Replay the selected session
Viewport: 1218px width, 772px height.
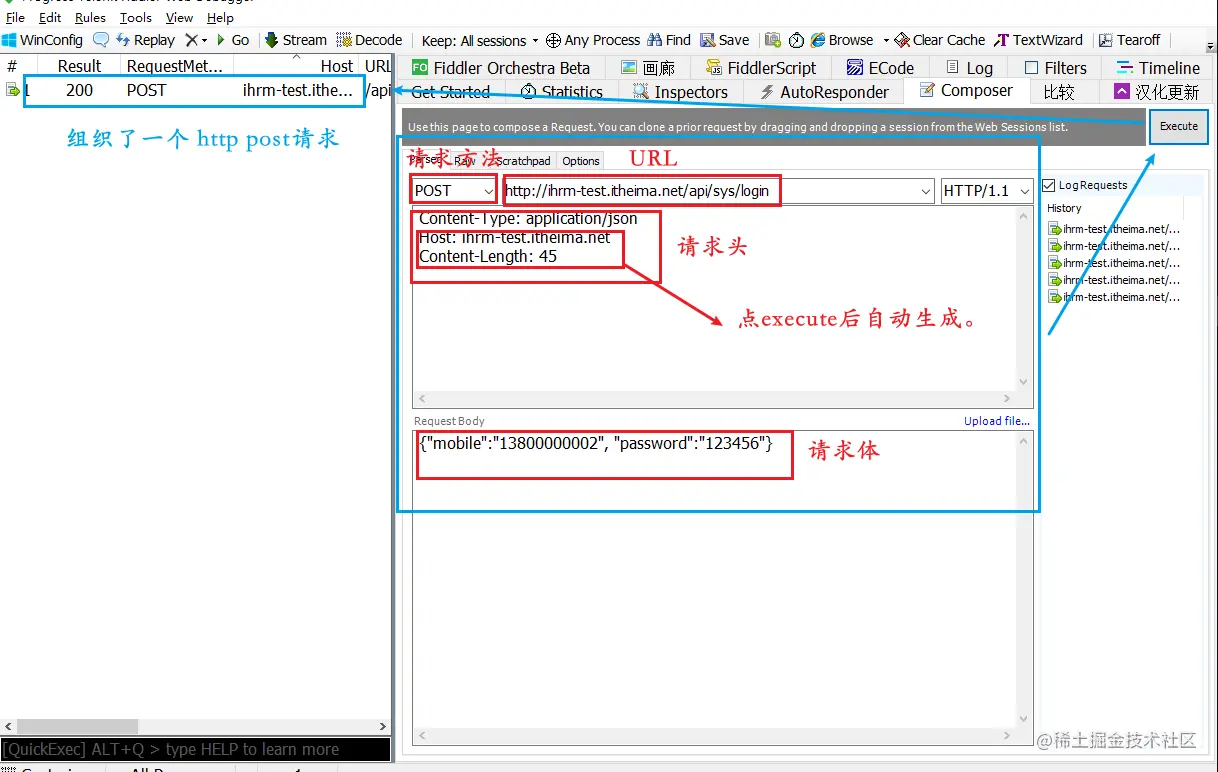pyautogui.click(x=145, y=40)
